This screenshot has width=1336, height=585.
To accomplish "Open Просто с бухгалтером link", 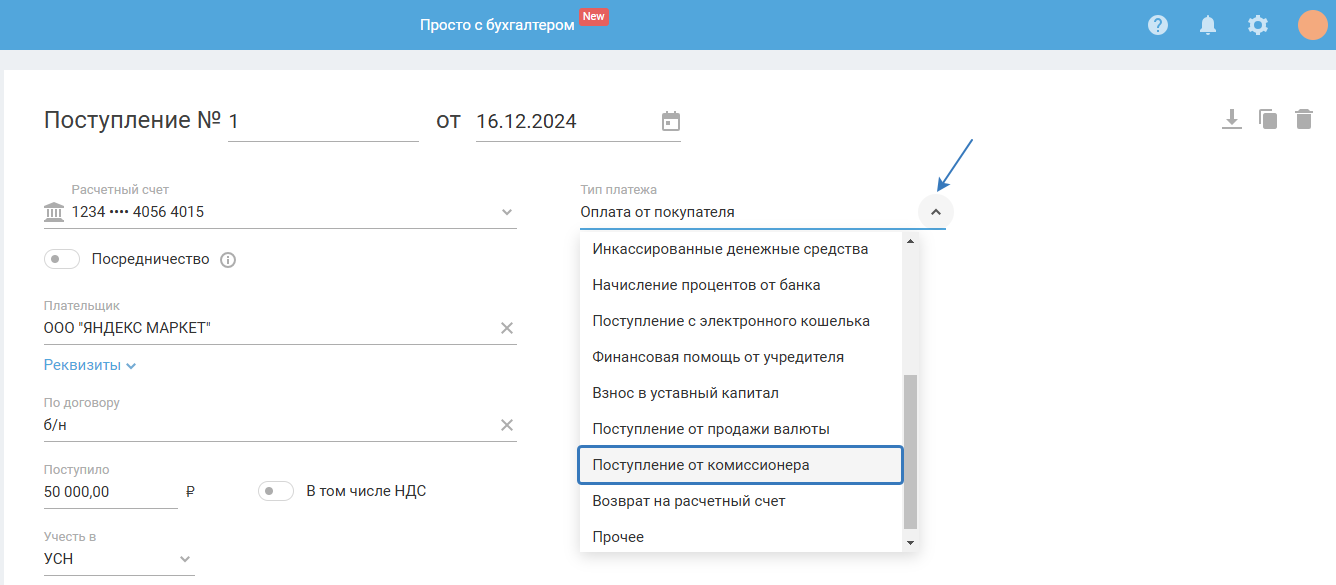I will 497,25.
